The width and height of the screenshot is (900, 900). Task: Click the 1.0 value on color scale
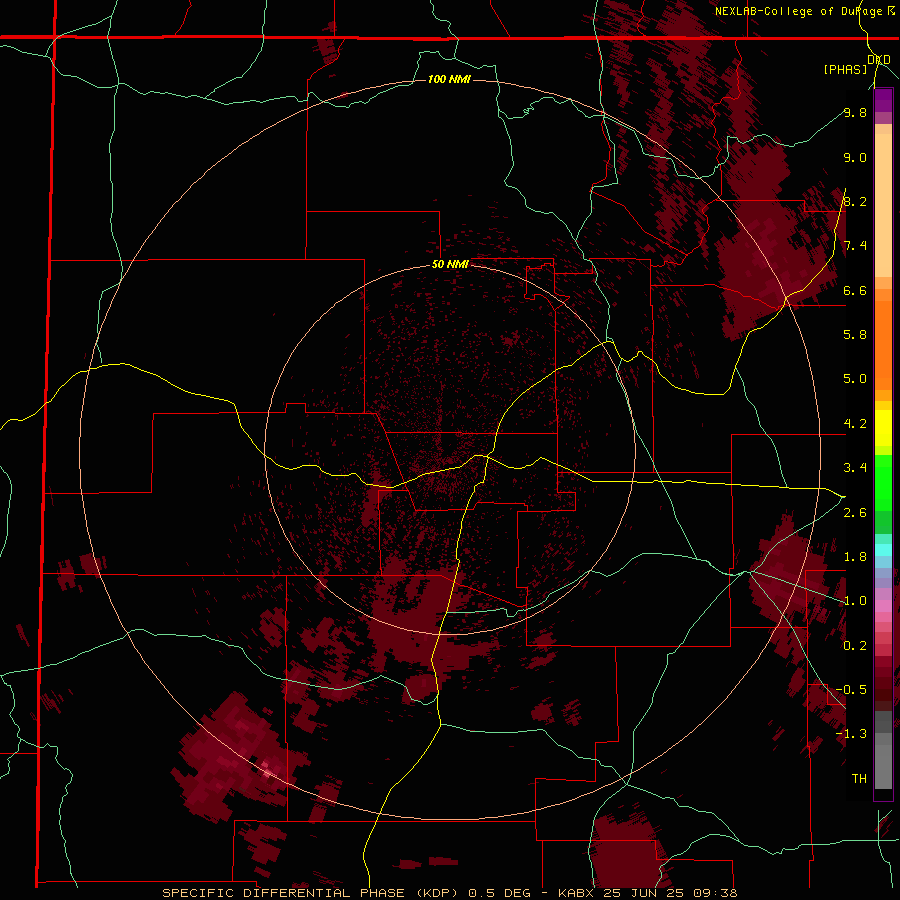pos(855,601)
